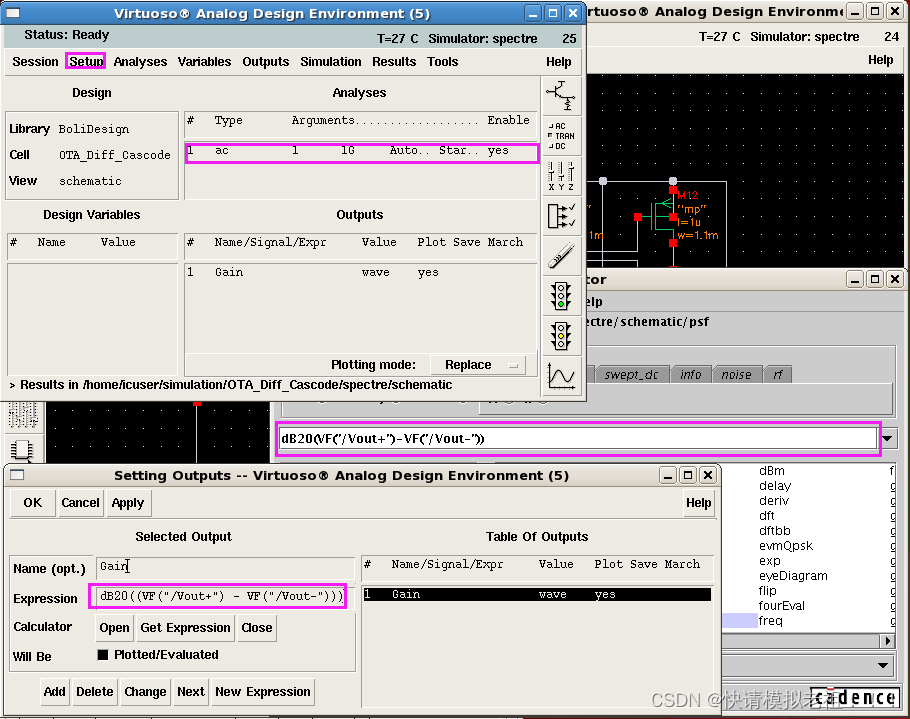
Task: Select flip in function list
Action: point(767,591)
